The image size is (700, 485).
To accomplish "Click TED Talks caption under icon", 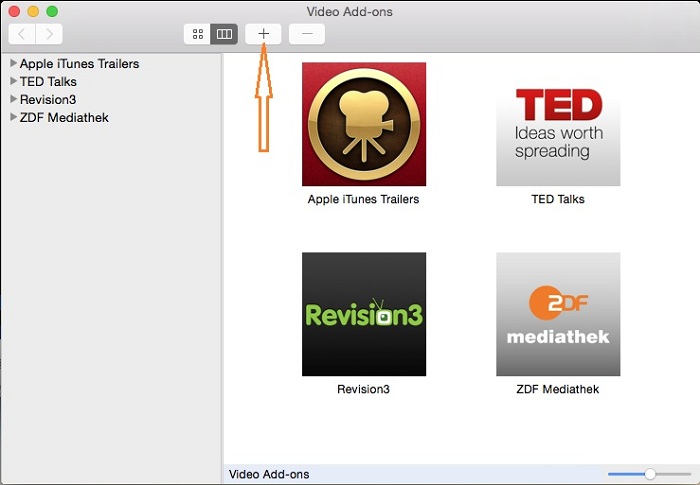I will 558,199.
